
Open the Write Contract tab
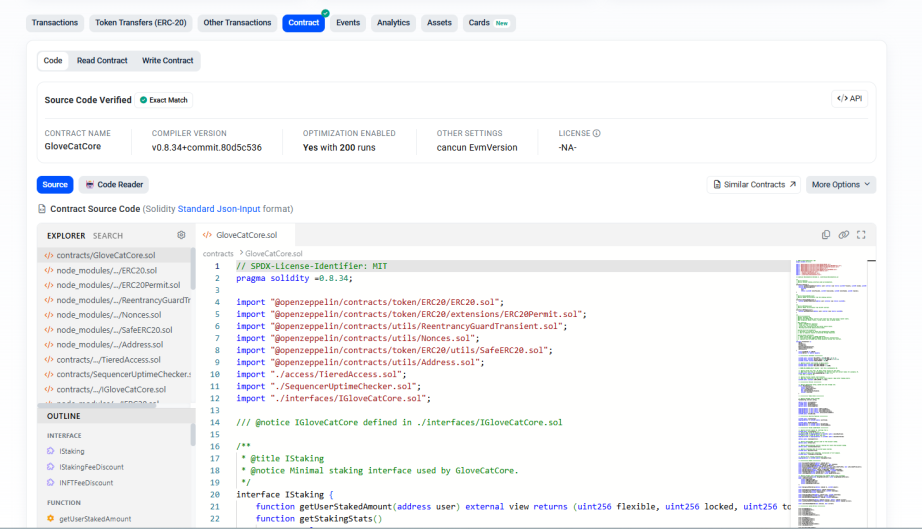tap(168, 61)
